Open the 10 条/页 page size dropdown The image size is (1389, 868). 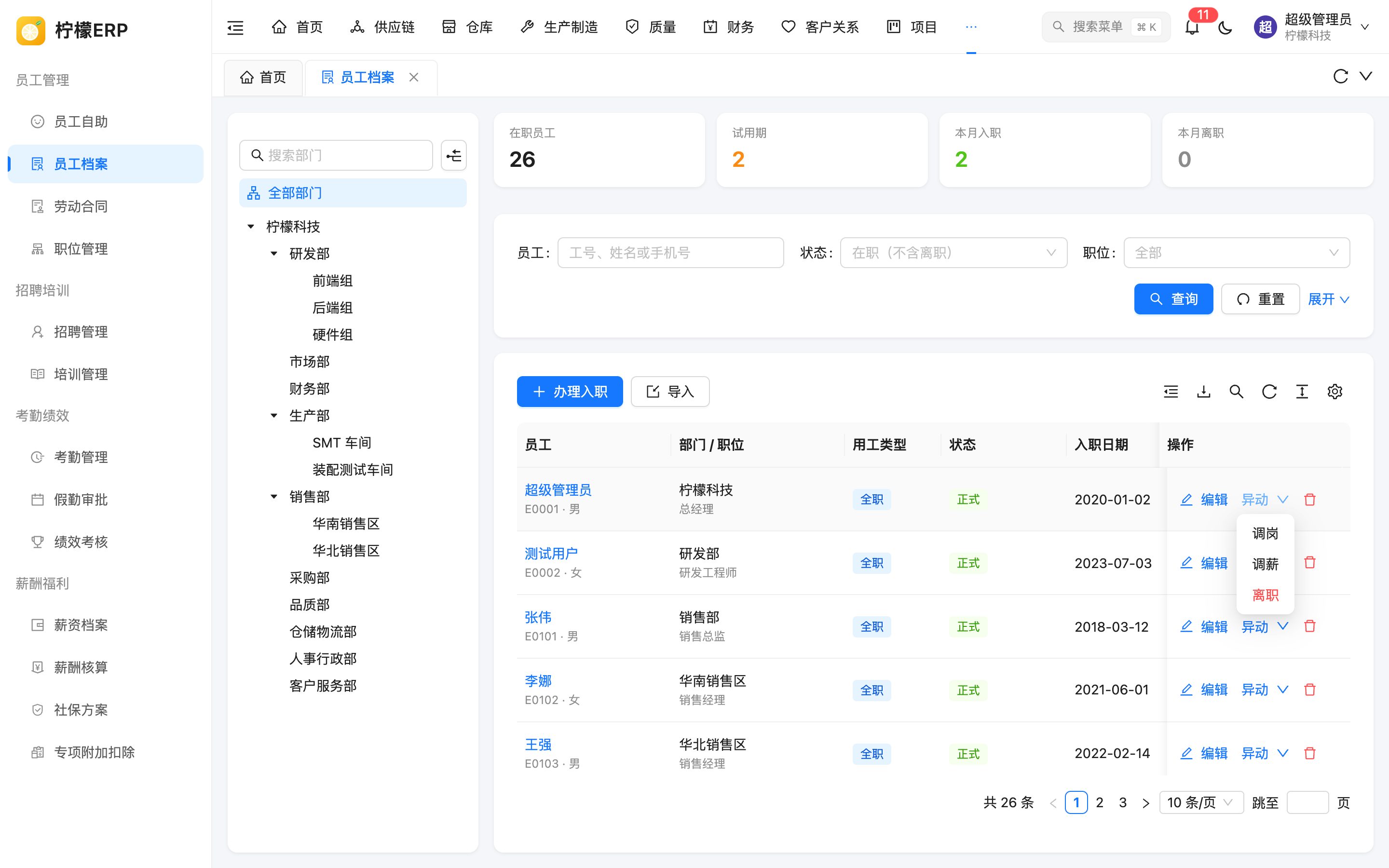click(x=1201, y=802)
